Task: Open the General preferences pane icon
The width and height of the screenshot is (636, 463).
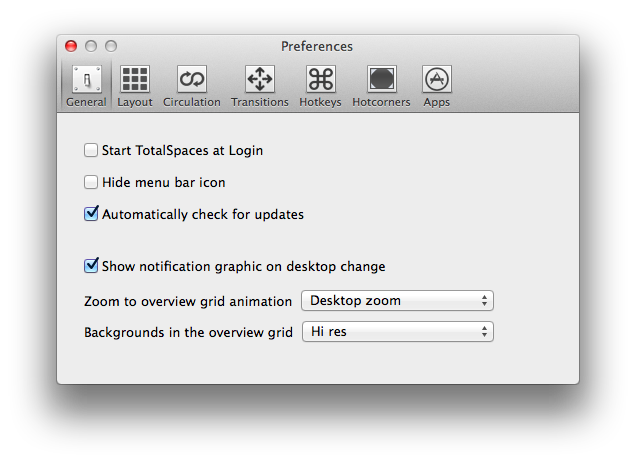Action: click(x=86, y=80)
